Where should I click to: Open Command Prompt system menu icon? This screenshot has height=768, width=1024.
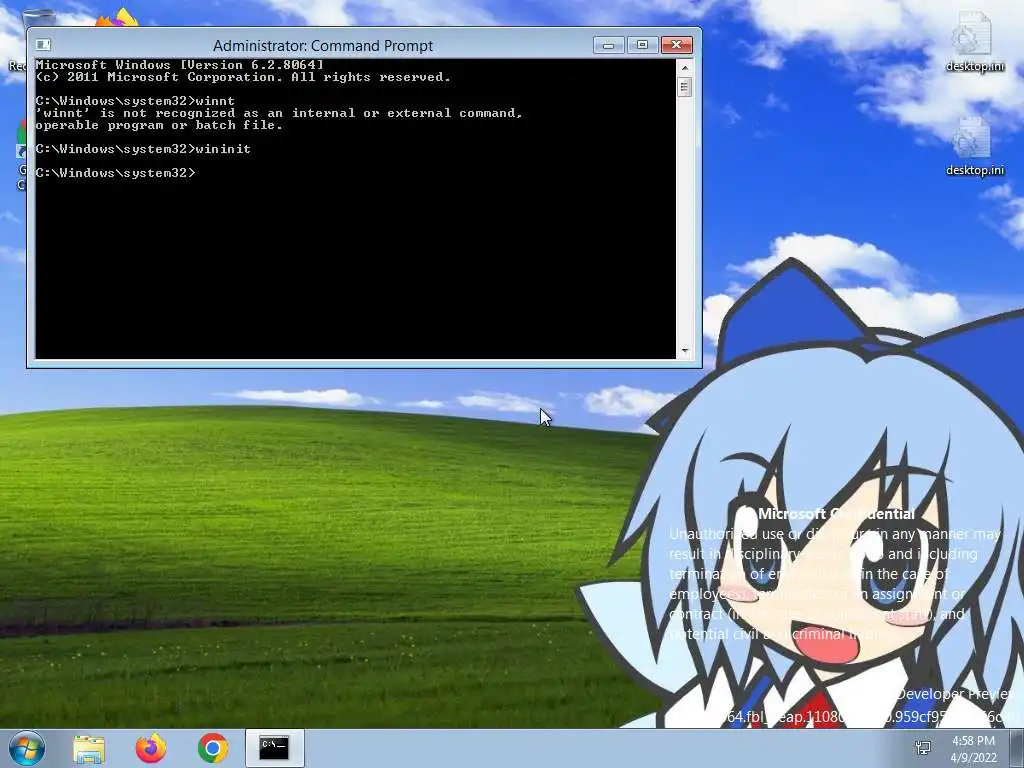[43, 44]
